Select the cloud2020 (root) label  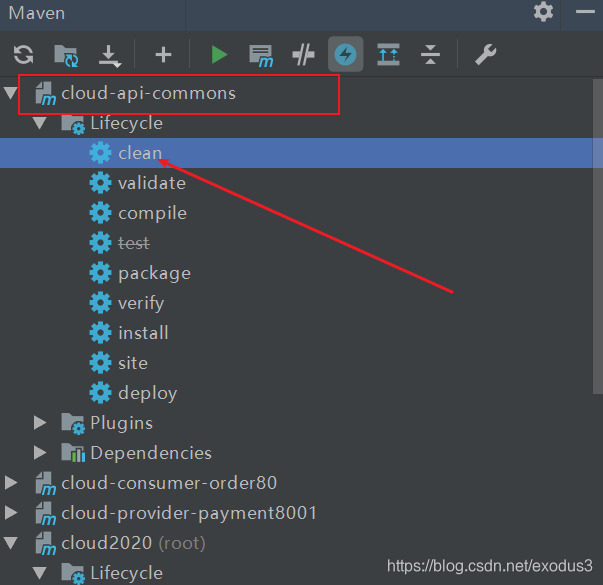coord(133,543)
